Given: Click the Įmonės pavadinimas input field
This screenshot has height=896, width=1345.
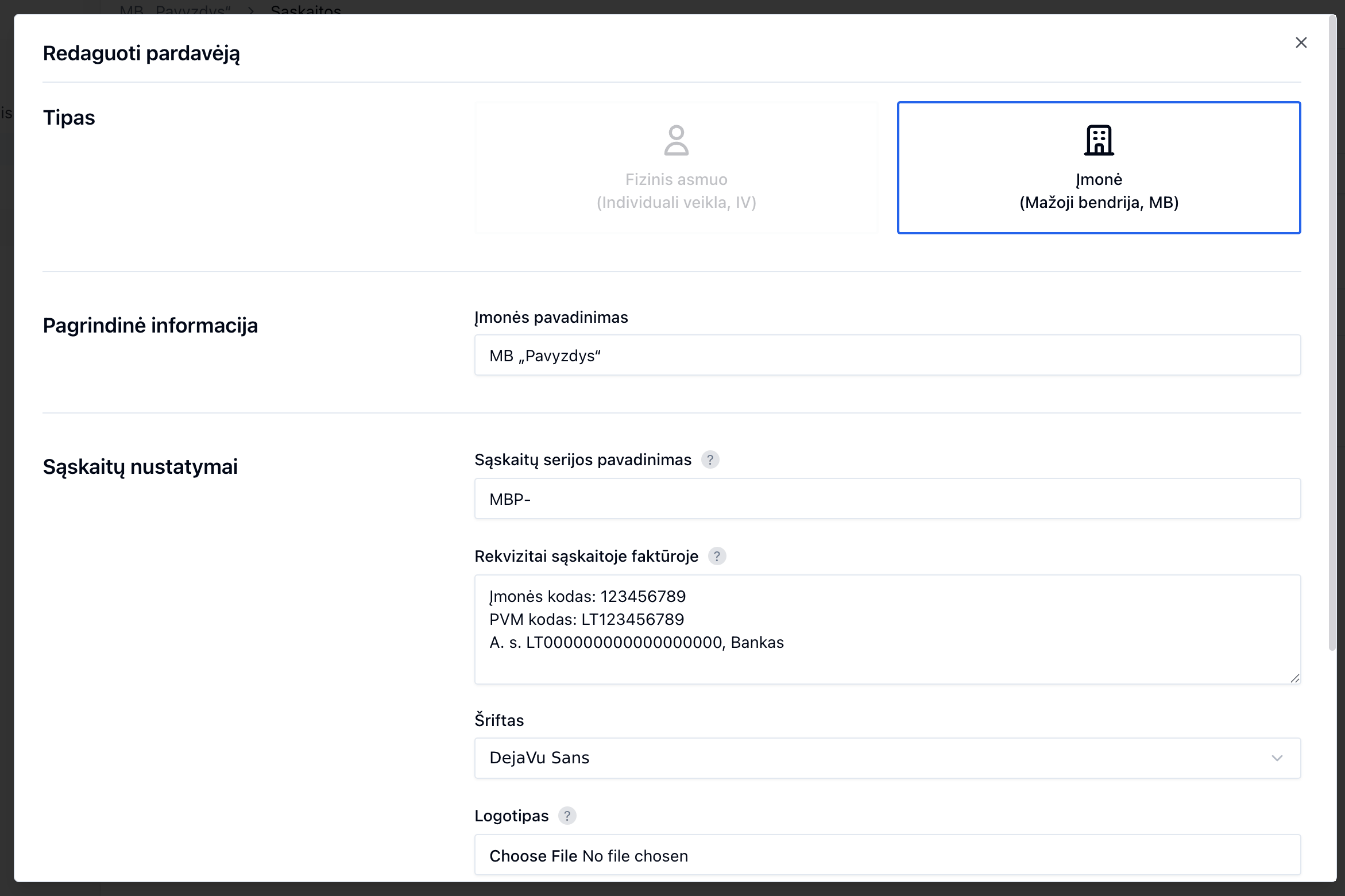Looking at the screenshot, I should pos(887,356).
